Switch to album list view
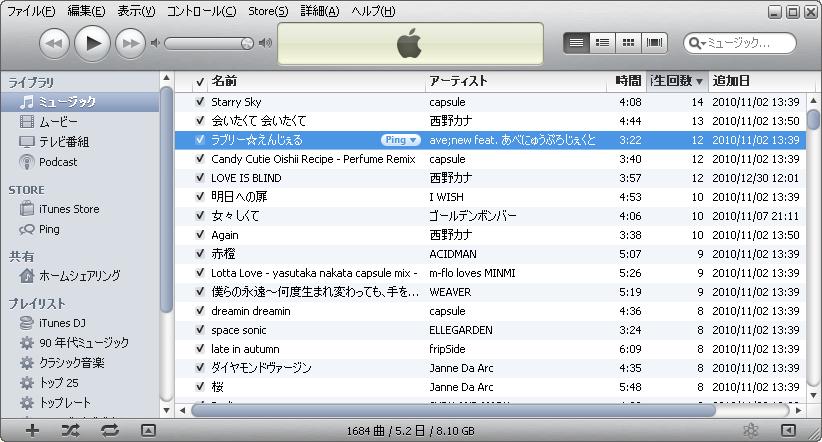Viewport: 822px width, 442px height. click(x=602, y=43)
